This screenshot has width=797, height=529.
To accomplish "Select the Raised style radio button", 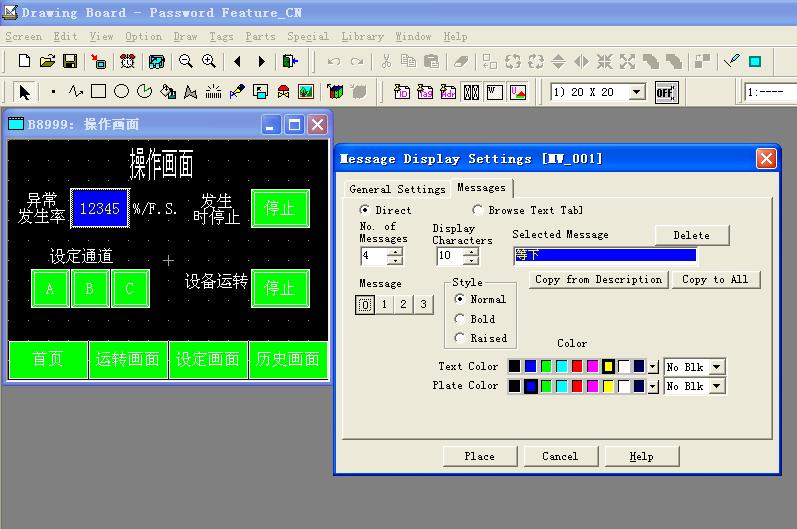I will (x=460, y=338).
